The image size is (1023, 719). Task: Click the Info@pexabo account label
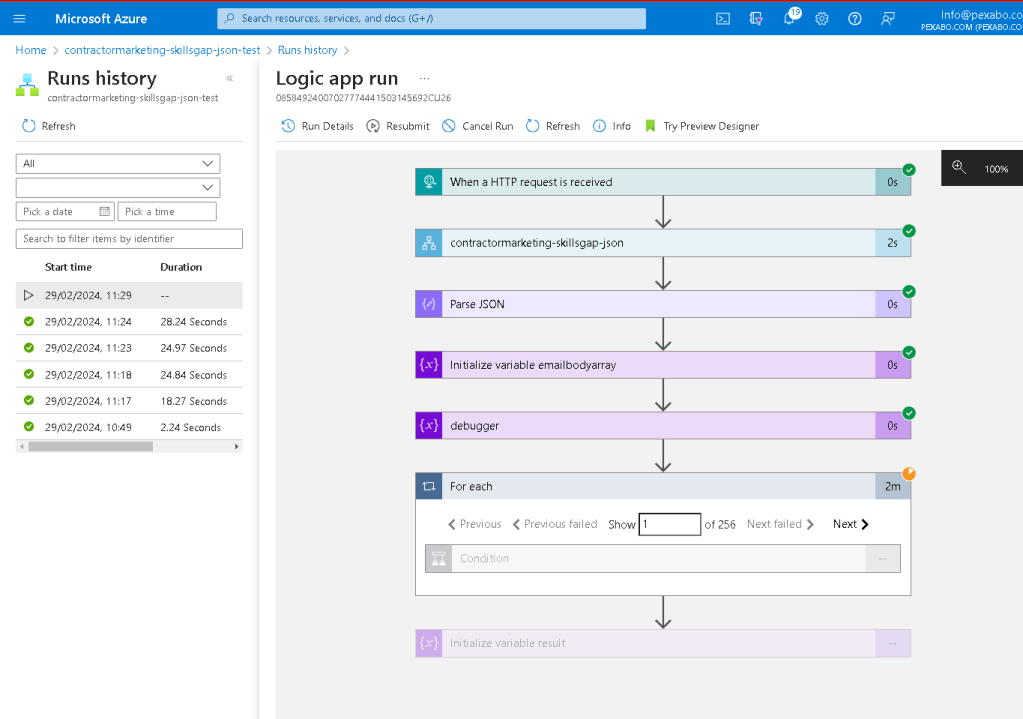click(x=972, y=19)
